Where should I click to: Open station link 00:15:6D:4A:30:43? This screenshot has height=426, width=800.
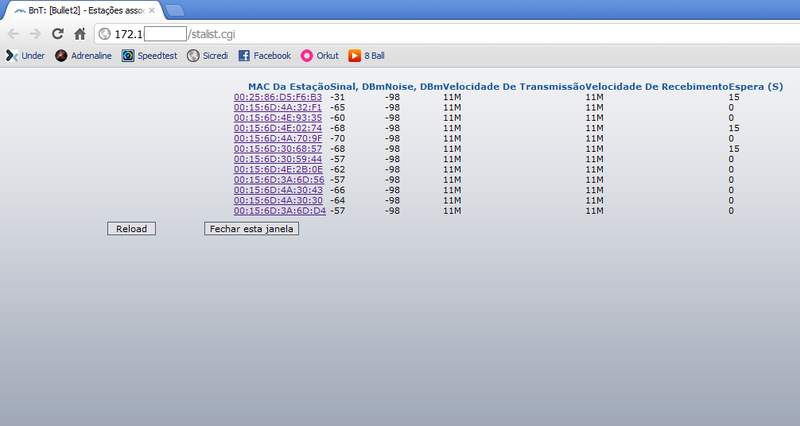tap(279, 190)
